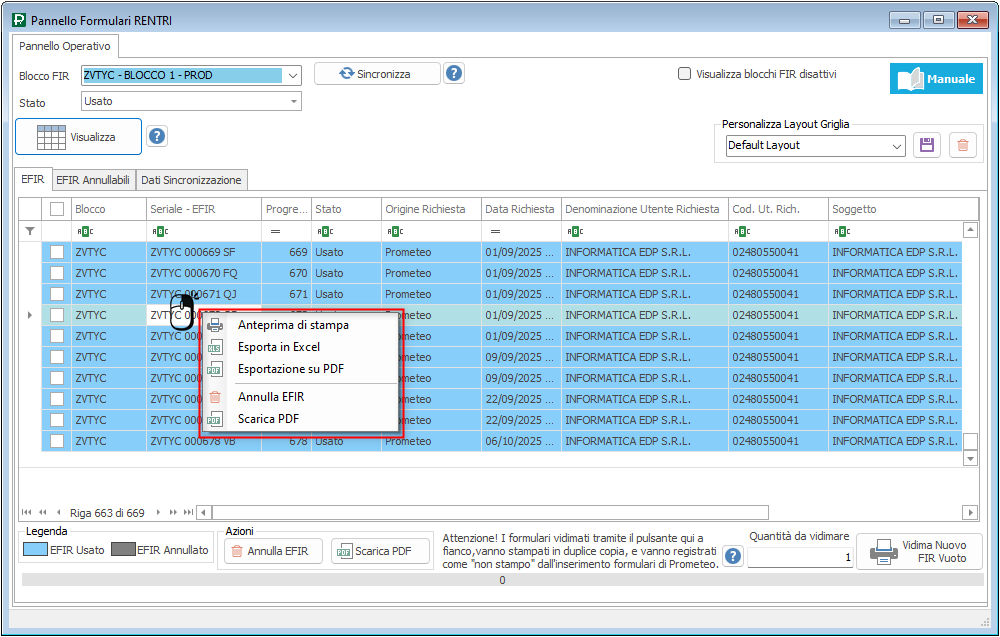Expand the Blocco FIR dropdown
Viewport: 1000px width, 637px height.
292,75
